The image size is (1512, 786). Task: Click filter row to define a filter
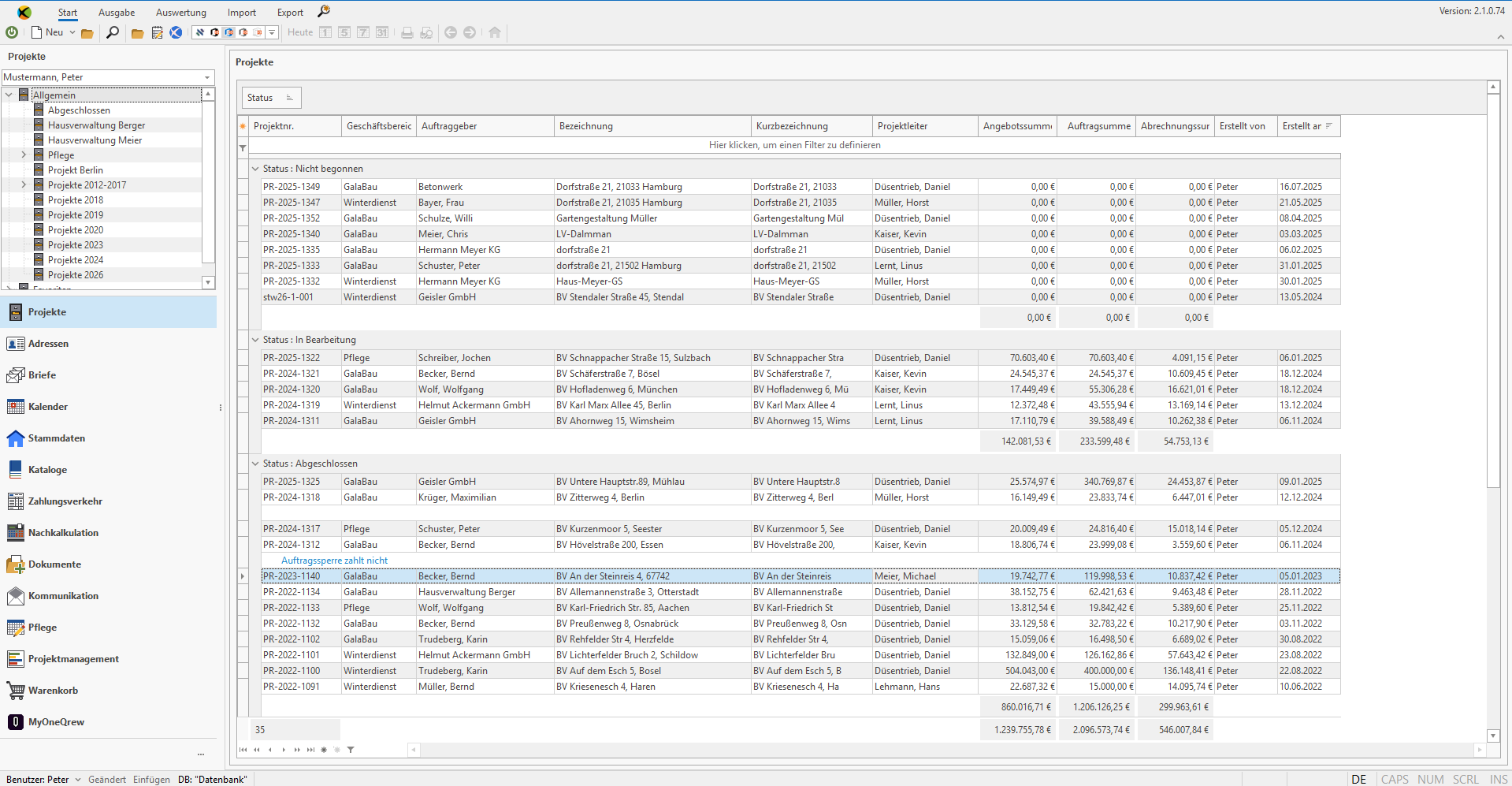[x=794, y=145]
